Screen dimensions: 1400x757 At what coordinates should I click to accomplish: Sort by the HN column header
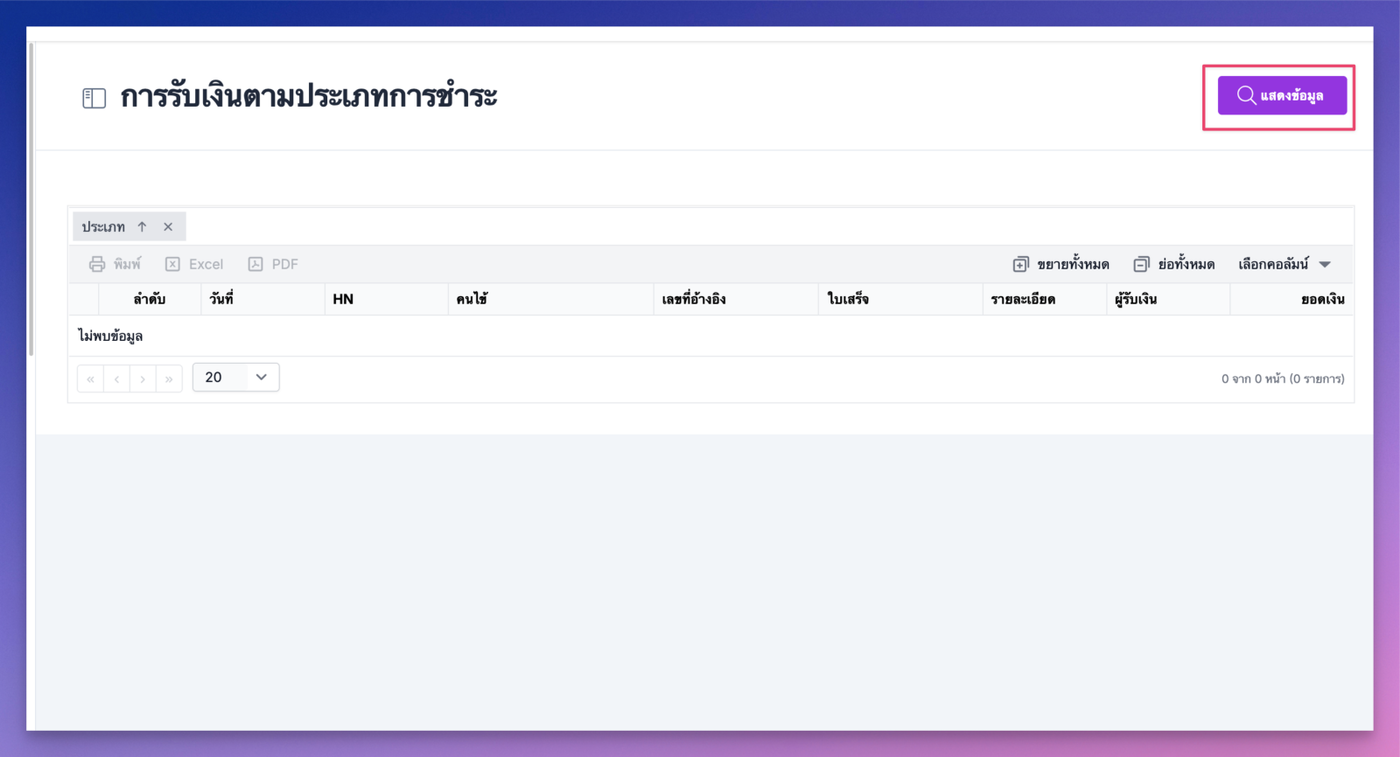coord(343,299)
